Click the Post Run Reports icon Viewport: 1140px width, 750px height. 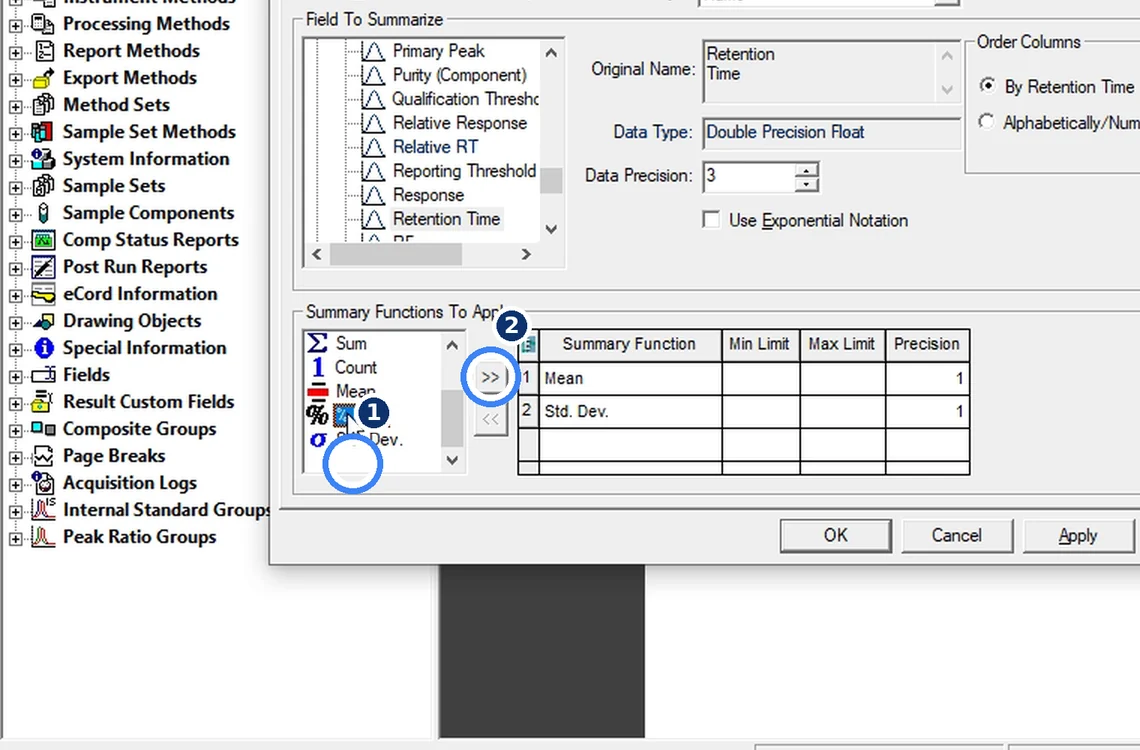pos(44,267)
